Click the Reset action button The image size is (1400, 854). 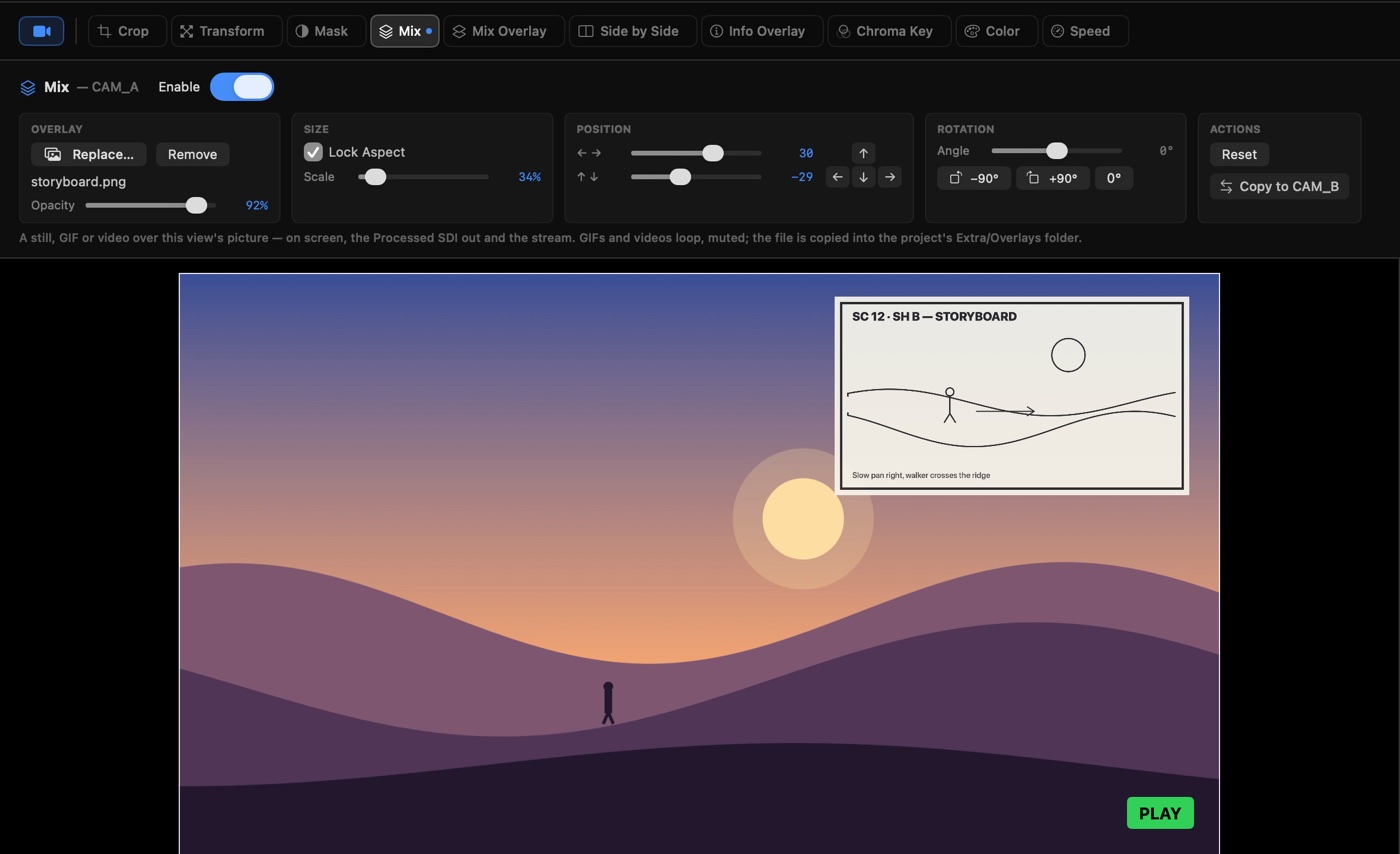[x=1239, y=154]
